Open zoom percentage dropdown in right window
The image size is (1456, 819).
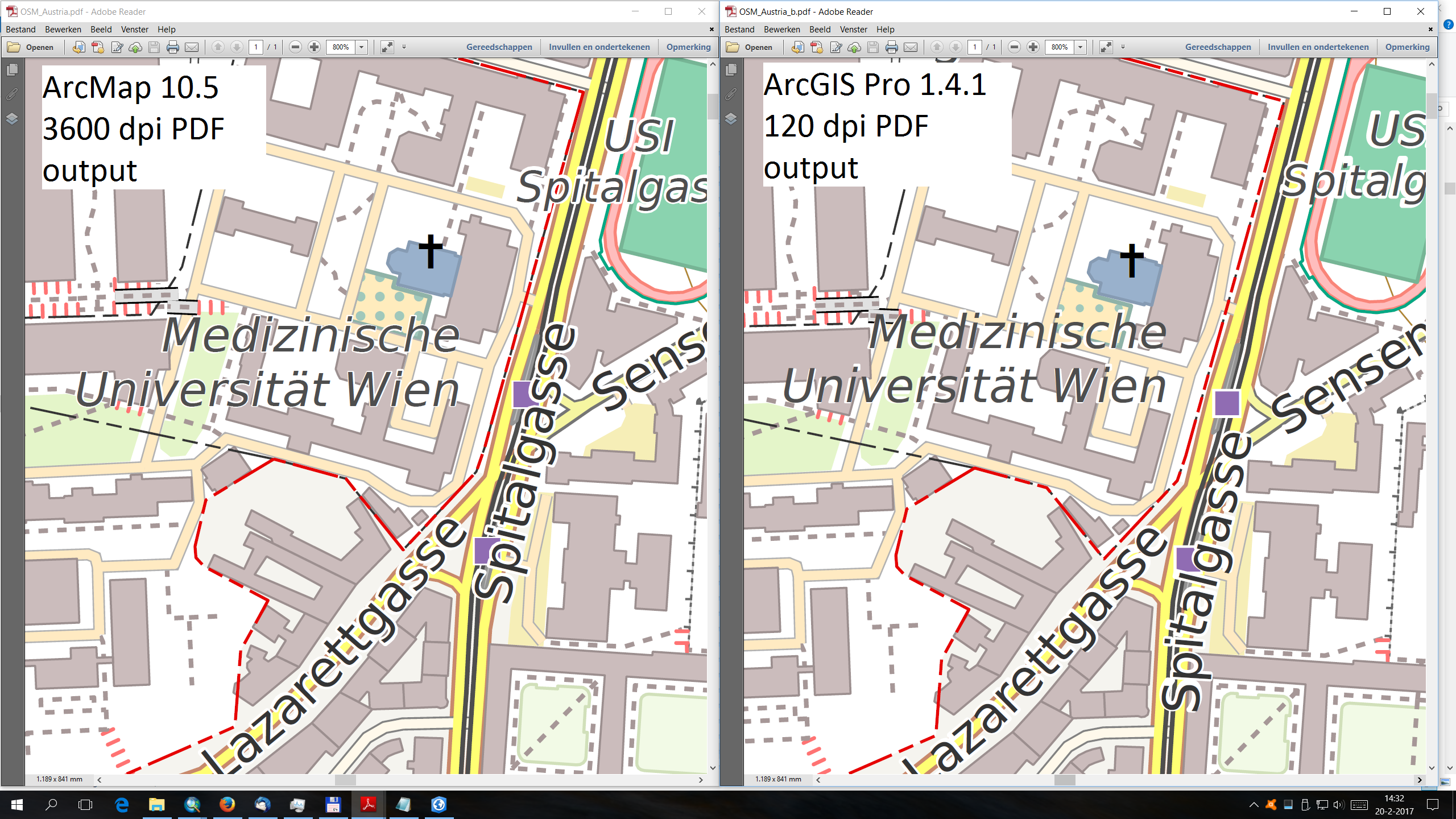pyautogui.click(x=1081, y=47)
